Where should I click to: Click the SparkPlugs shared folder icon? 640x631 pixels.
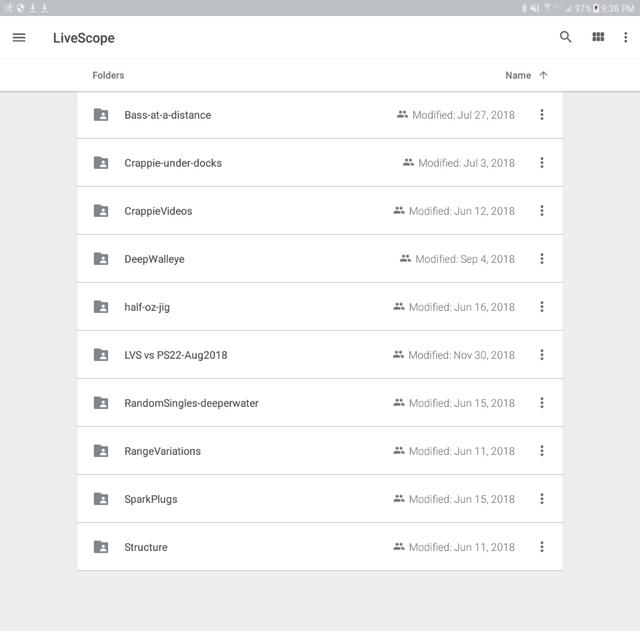101,499
